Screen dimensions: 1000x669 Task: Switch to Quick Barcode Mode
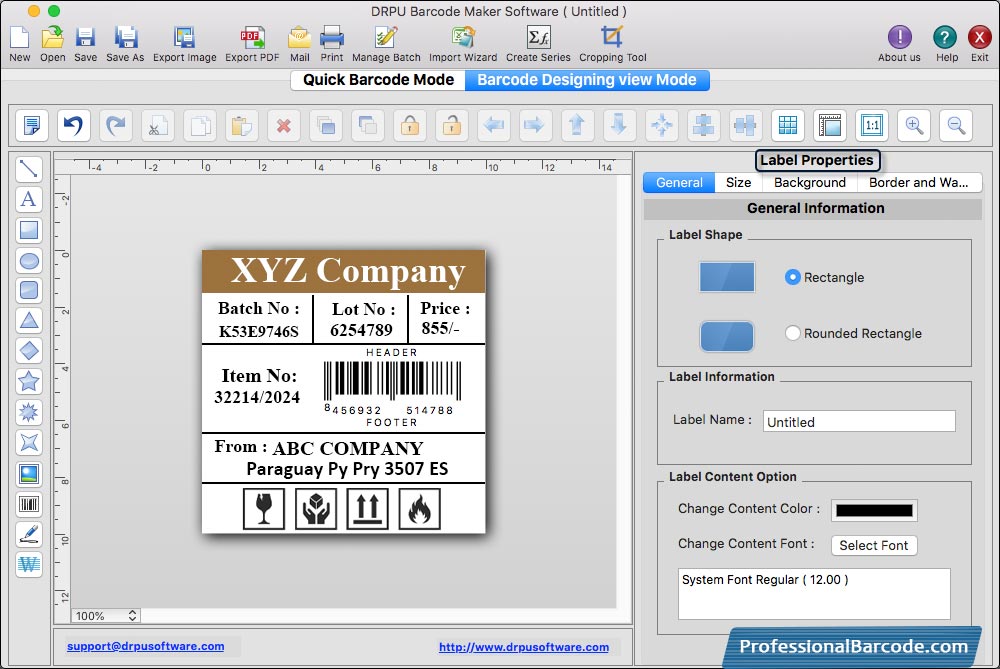click(x=378, y=80)
